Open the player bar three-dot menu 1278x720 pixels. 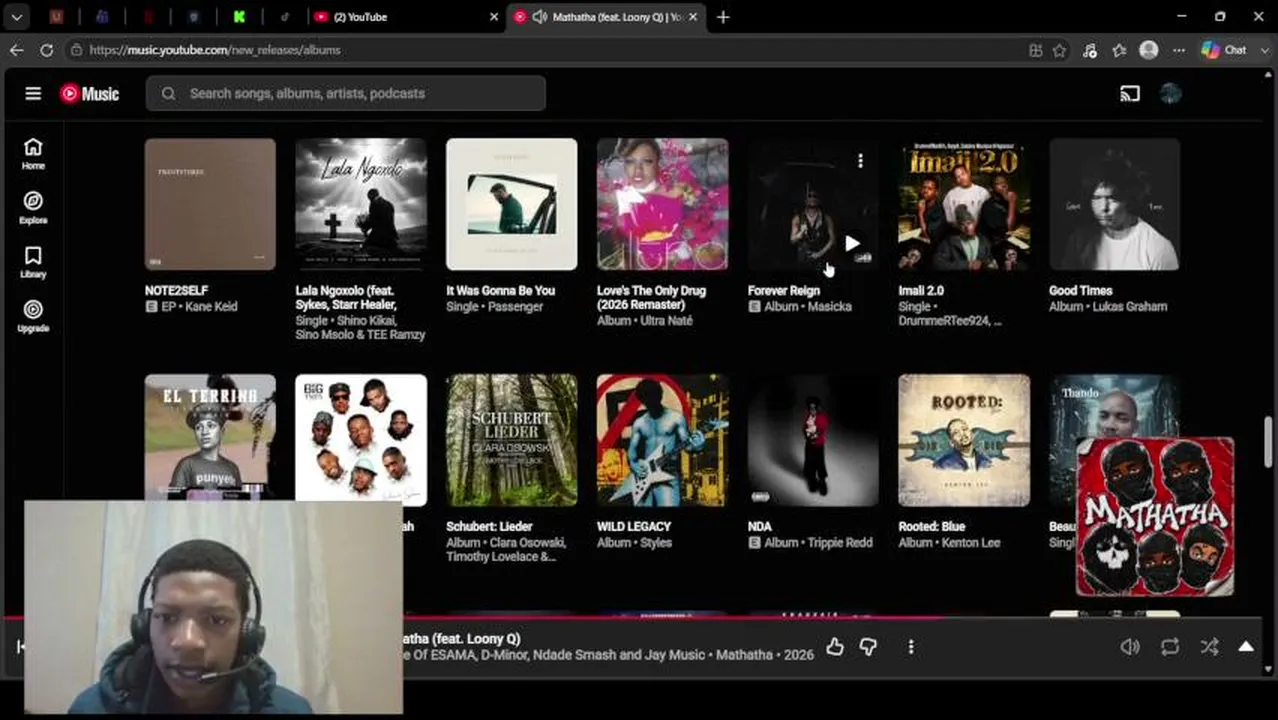pos(910,647)
